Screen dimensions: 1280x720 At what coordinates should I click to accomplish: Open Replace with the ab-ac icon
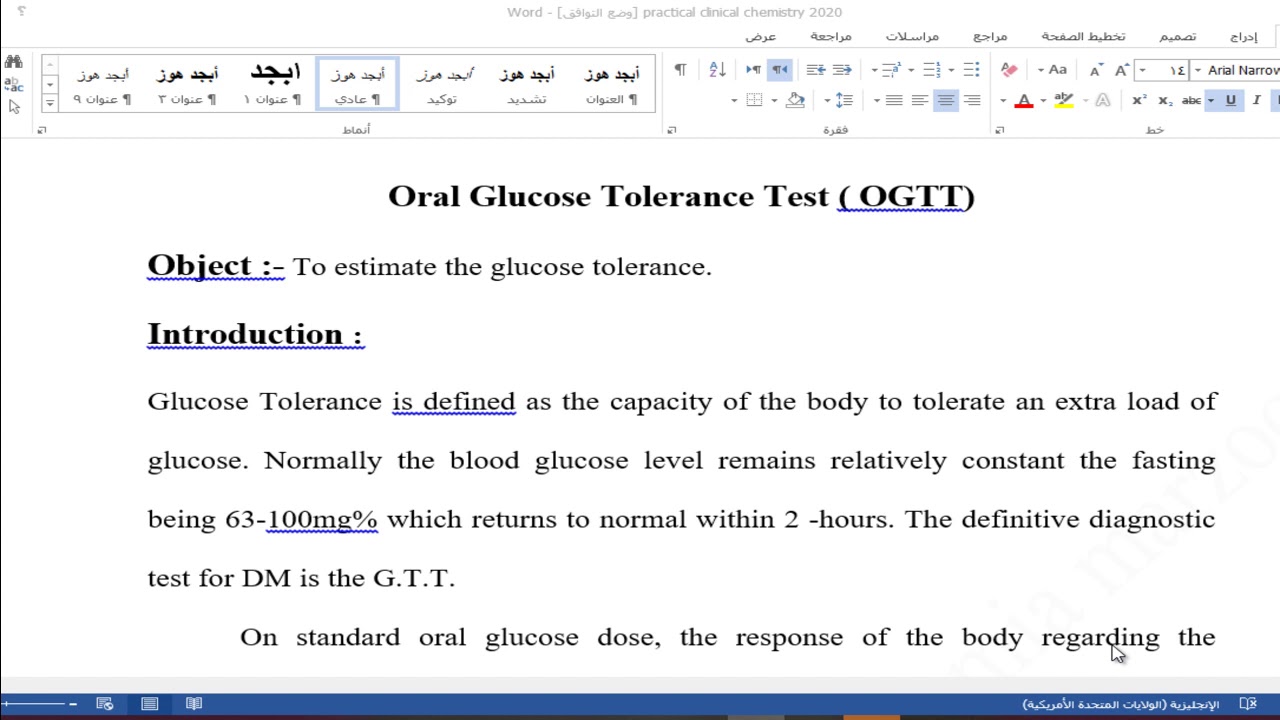click(13, 84)
